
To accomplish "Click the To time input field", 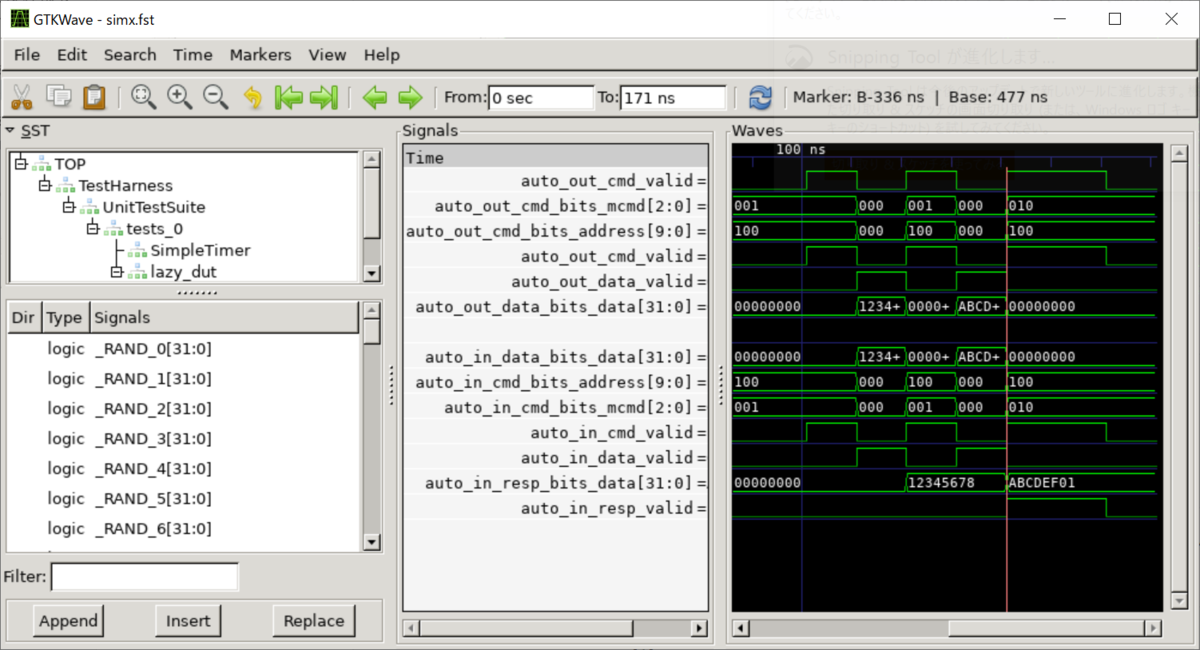I will click(673, 97).
